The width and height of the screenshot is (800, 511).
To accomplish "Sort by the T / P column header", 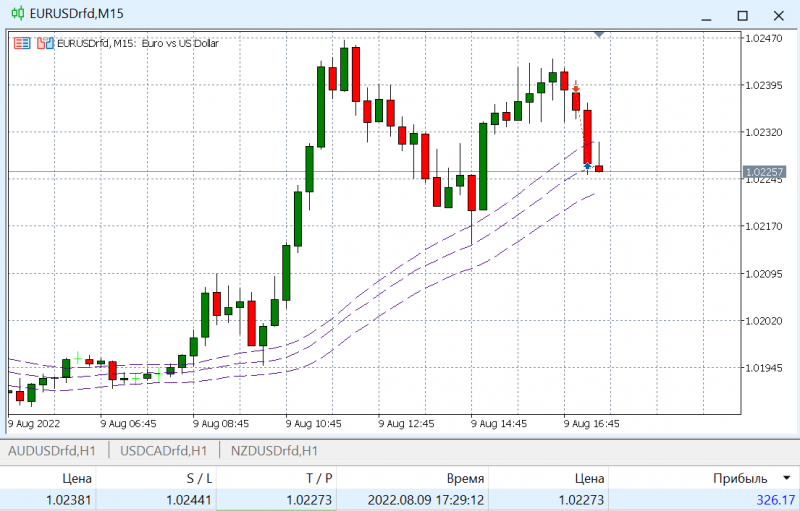I will 319,478.
